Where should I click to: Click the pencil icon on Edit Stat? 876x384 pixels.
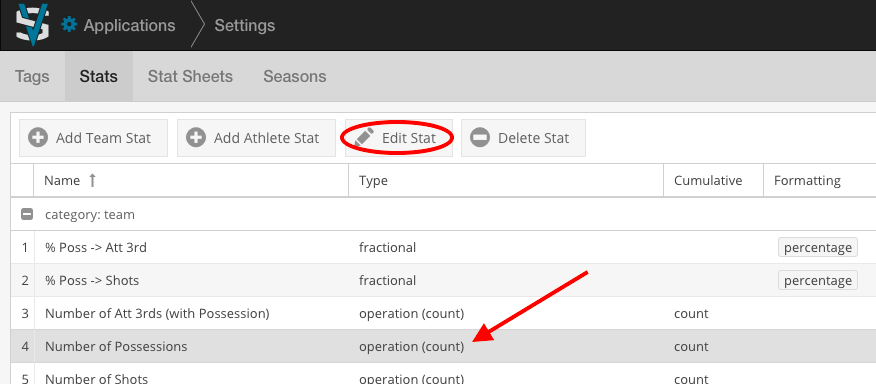(x=364, y=138)
